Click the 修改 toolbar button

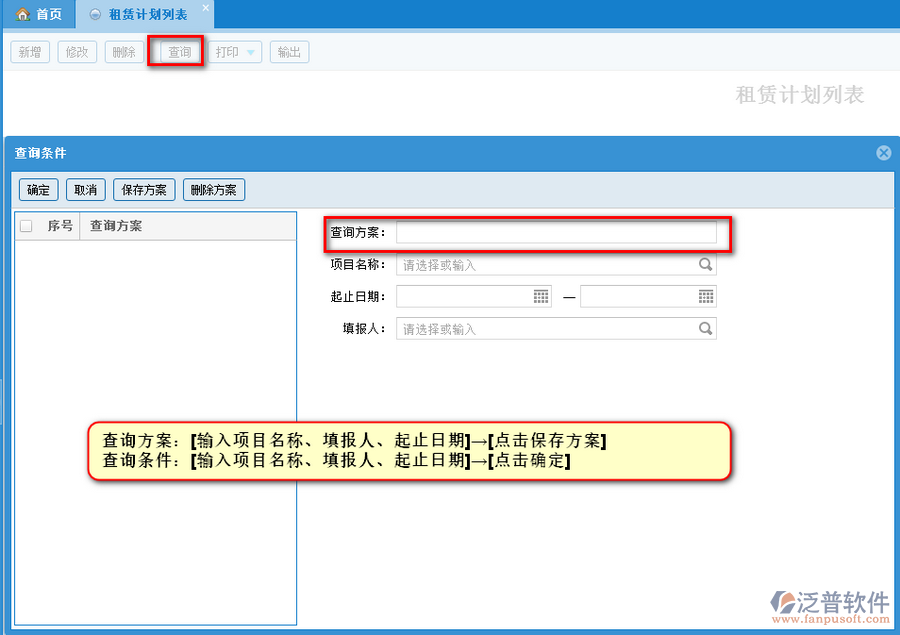point(77,52)
